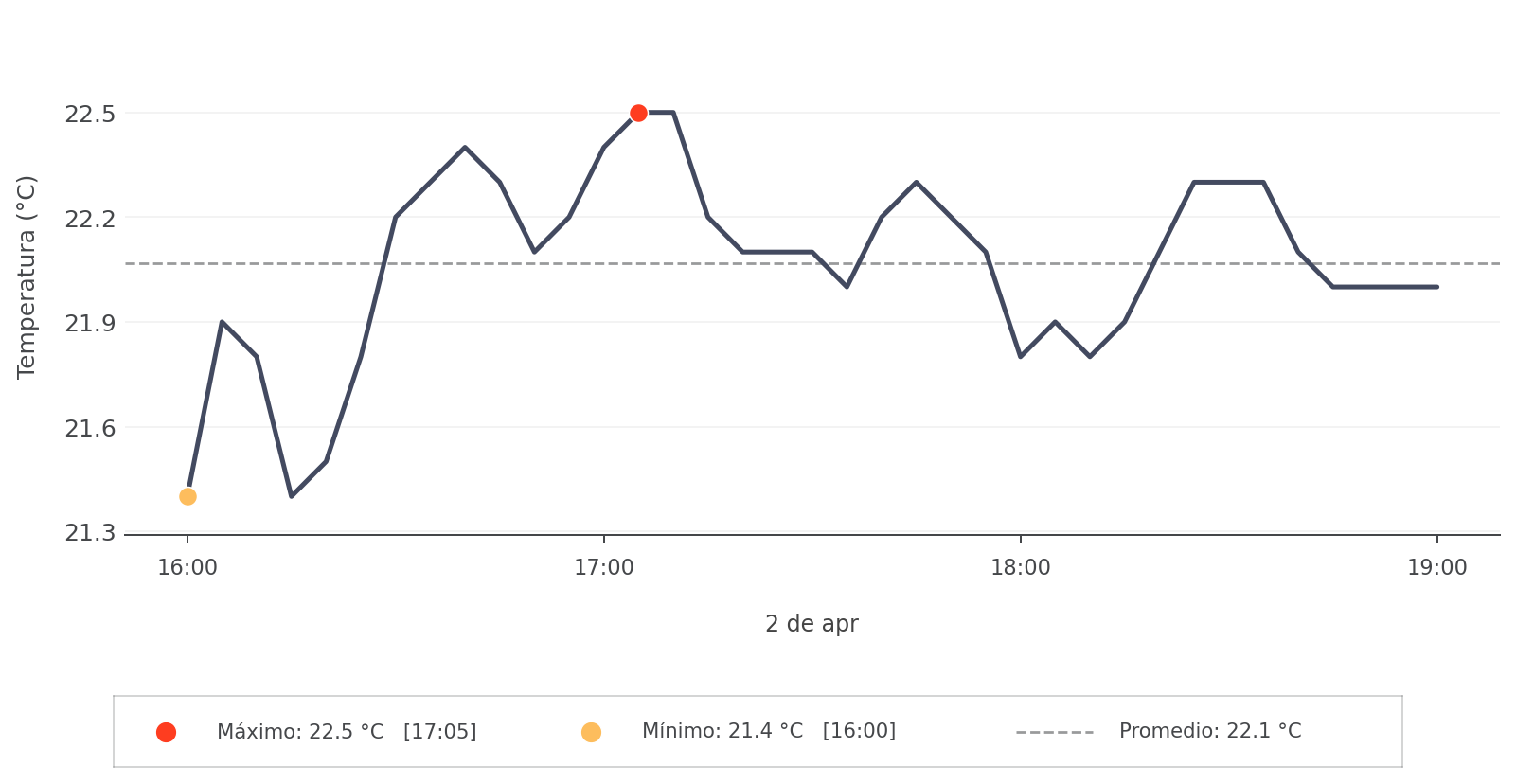This screenshot has width=1516, height=784.
Task: Click the 21.6 y-axis tick label
Action: (x=90, y=429)
